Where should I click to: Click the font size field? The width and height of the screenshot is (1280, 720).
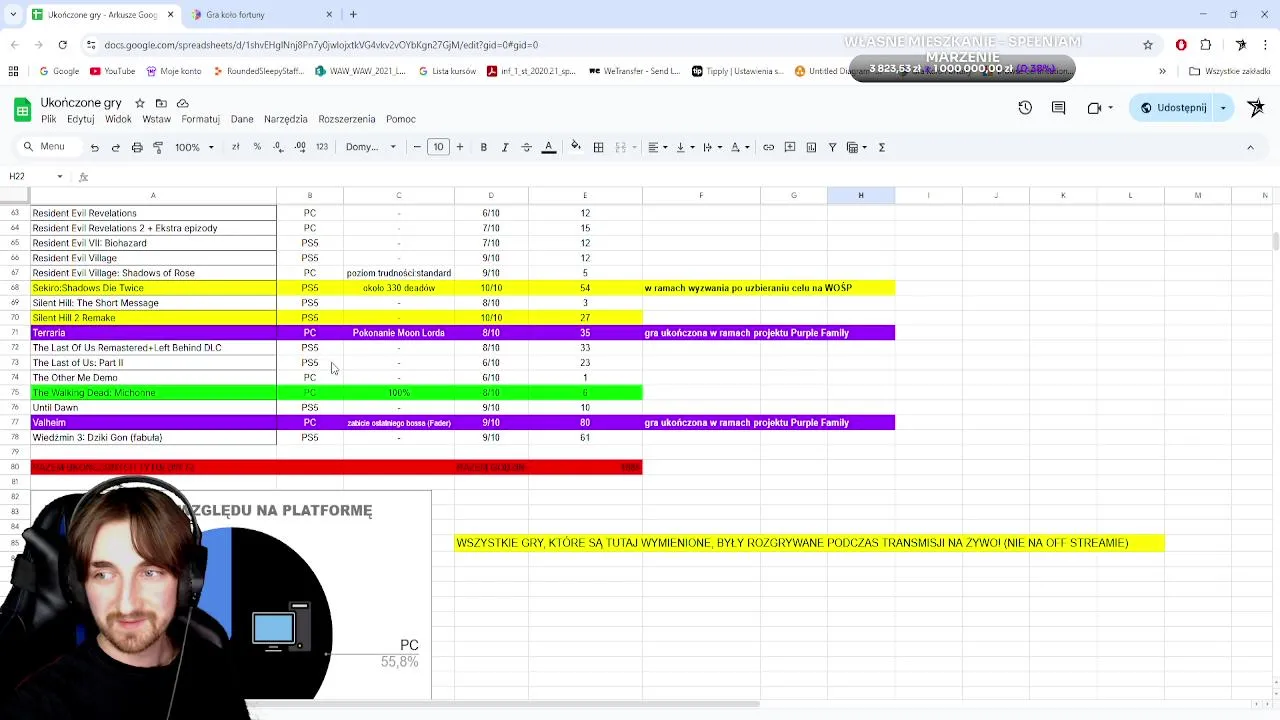click(438, 147)
